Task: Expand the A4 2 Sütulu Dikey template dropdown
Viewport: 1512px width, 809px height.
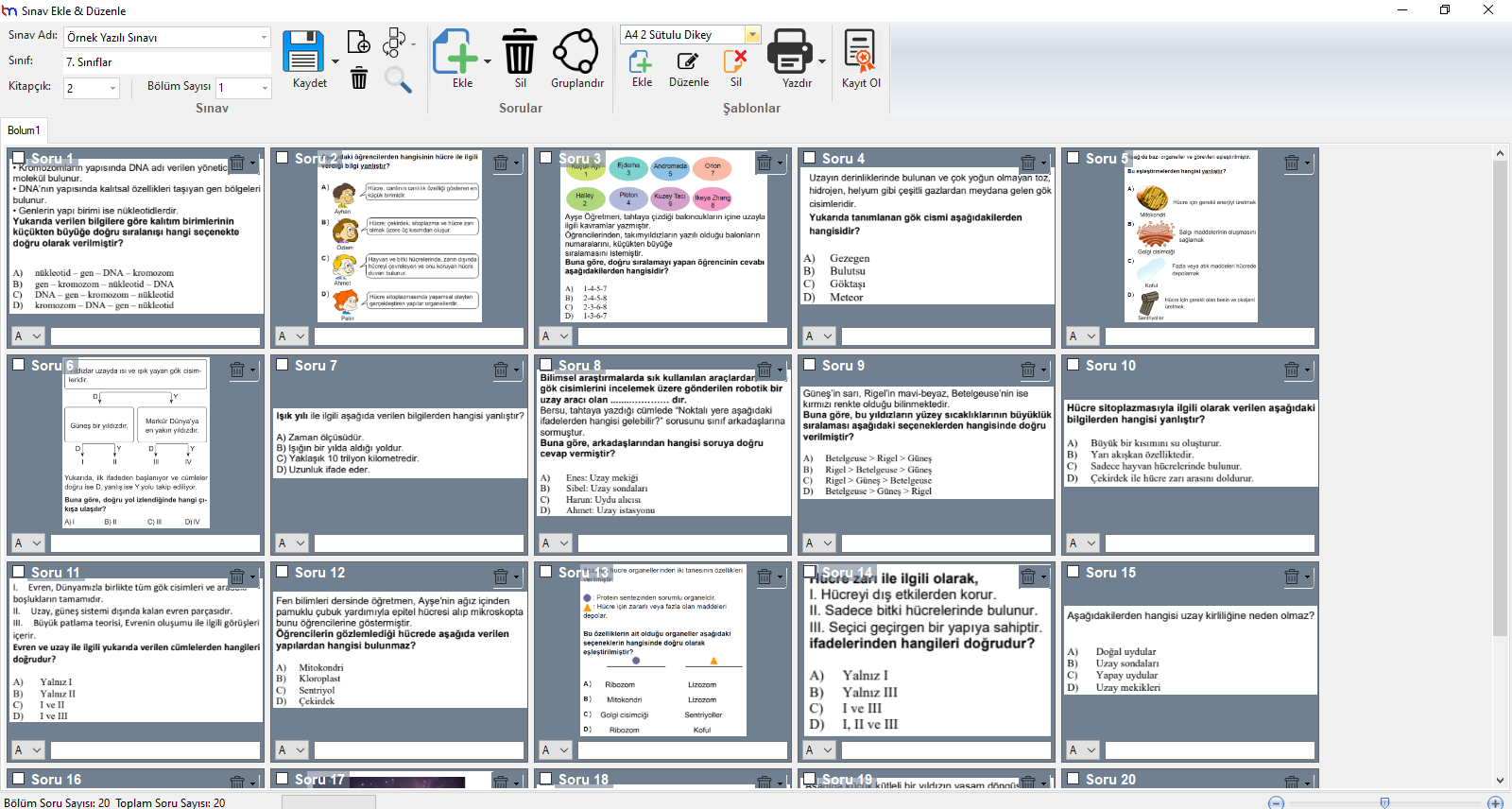Action: tap(753, 35)
